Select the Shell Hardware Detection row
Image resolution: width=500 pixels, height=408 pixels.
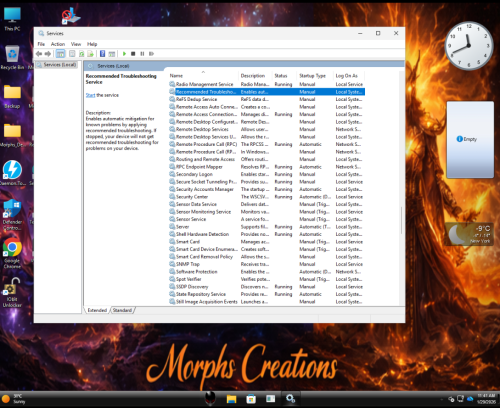(267, 234)
